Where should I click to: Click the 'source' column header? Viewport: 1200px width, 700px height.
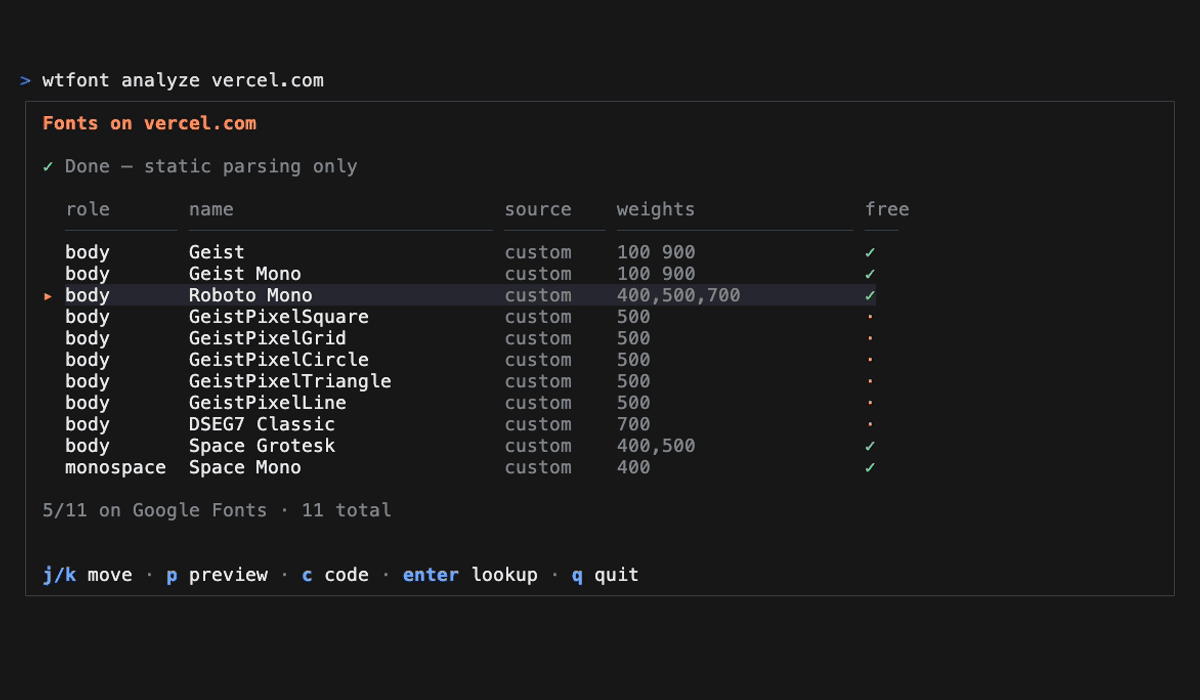coord(538,209)
